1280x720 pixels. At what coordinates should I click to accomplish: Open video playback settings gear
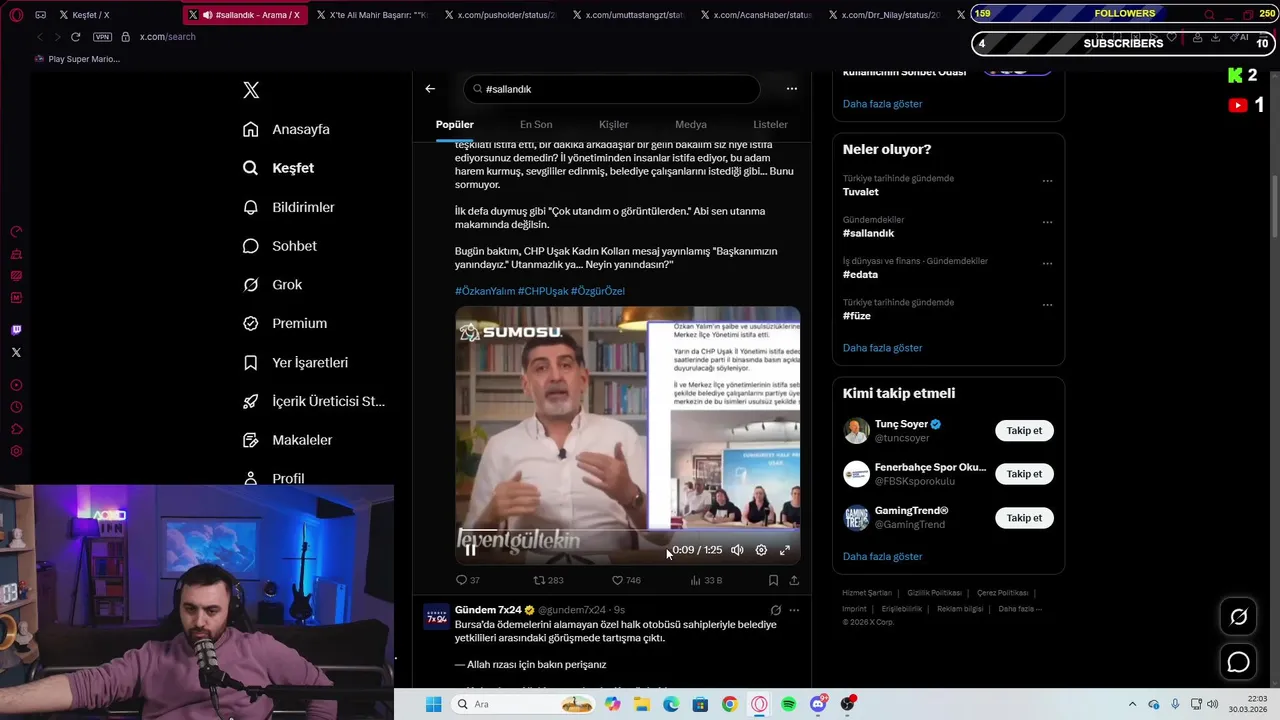click(761, 550)
